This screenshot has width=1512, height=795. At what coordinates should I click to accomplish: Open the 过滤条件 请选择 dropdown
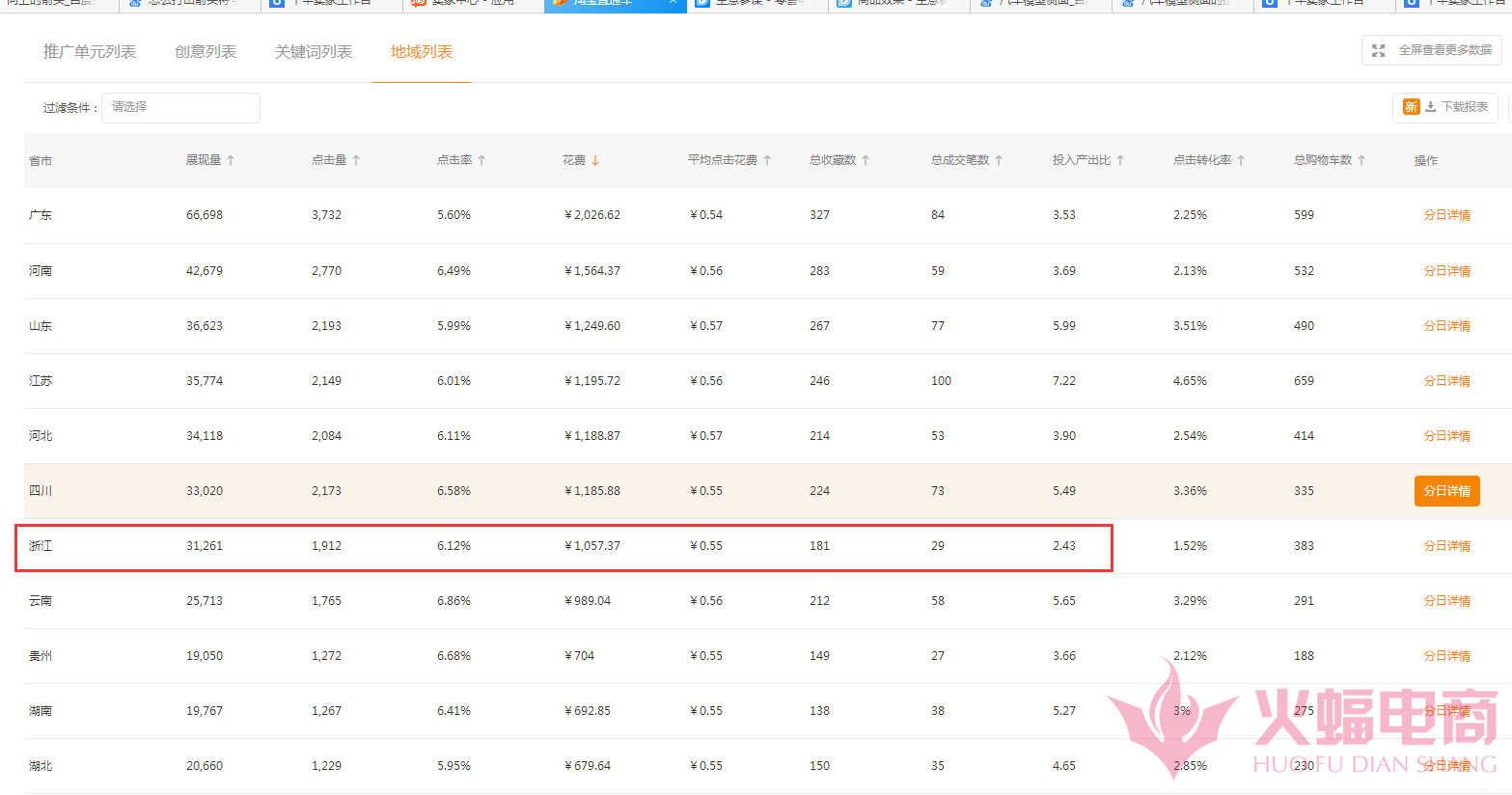pos(180,107)
